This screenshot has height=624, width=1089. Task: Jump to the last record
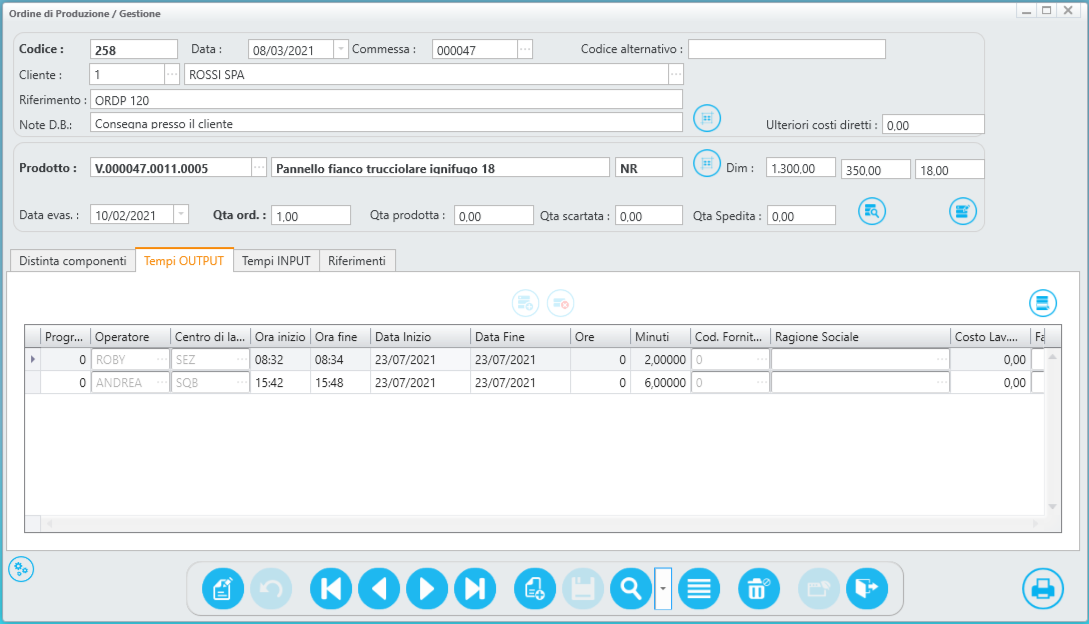475,589
